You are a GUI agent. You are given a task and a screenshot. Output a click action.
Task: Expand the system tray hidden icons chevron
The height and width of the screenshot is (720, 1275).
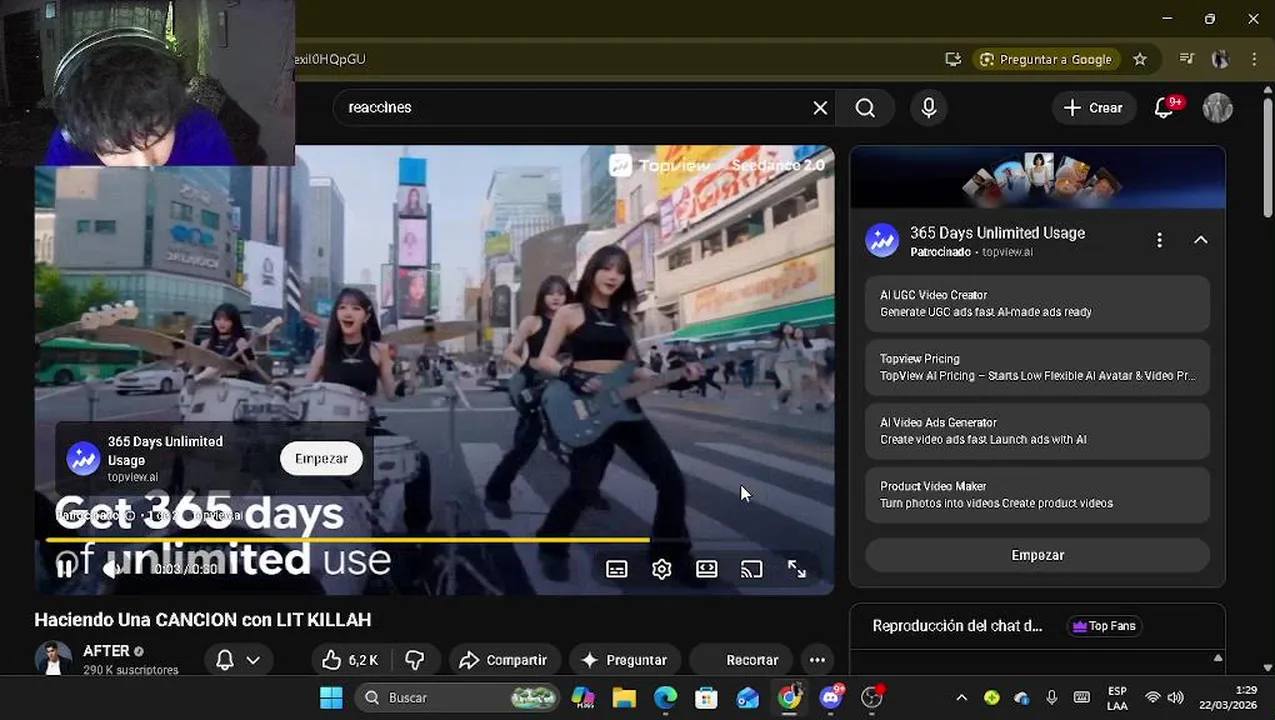coord(961,698)
